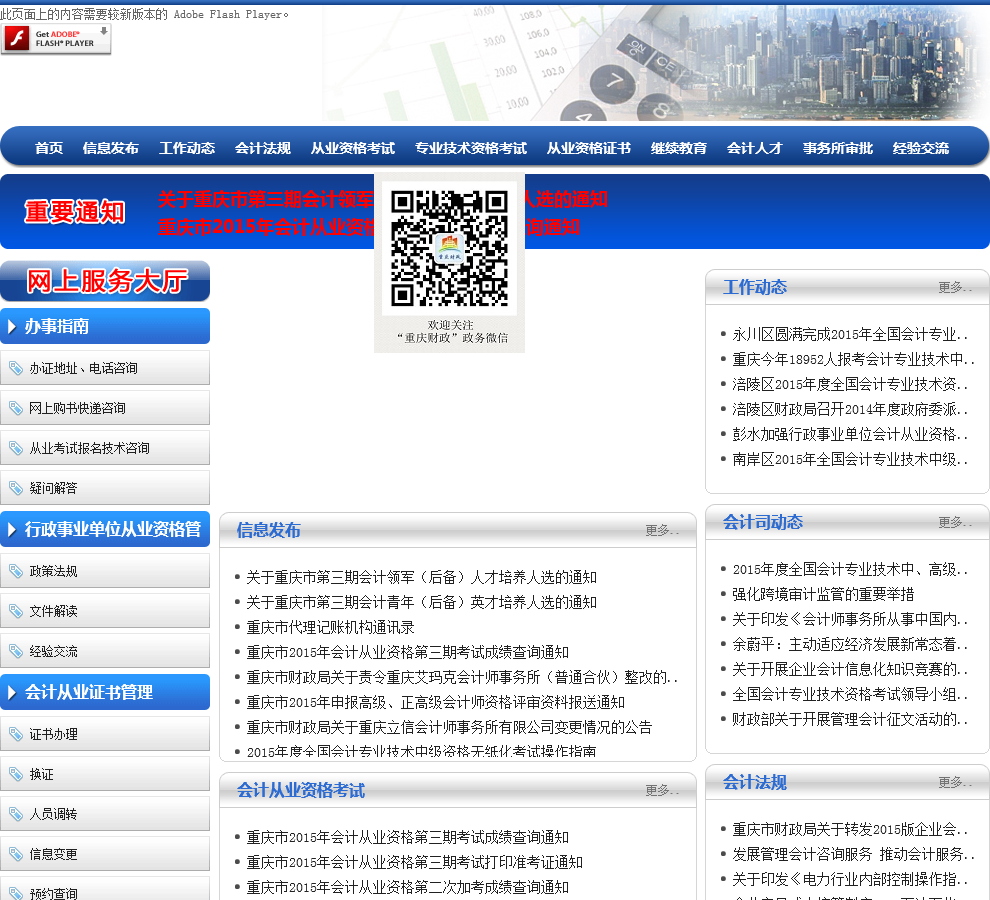This screenshot has height=900, width=990.
Task: Click 更多 in the 工作动态 panel header
Action: tap(955, 288)
